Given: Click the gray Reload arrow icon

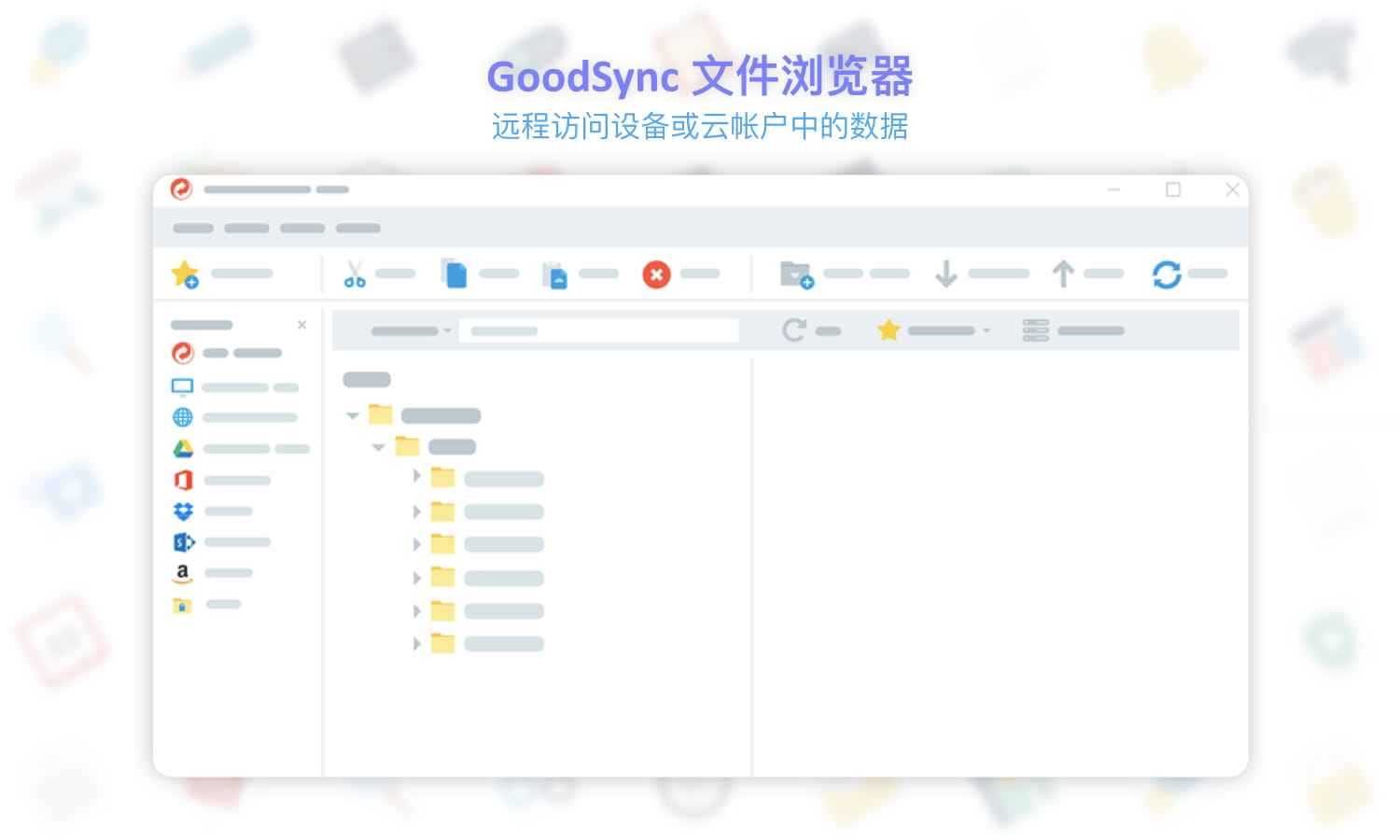Looking at the screenshot, I should [x=794, y=330].
